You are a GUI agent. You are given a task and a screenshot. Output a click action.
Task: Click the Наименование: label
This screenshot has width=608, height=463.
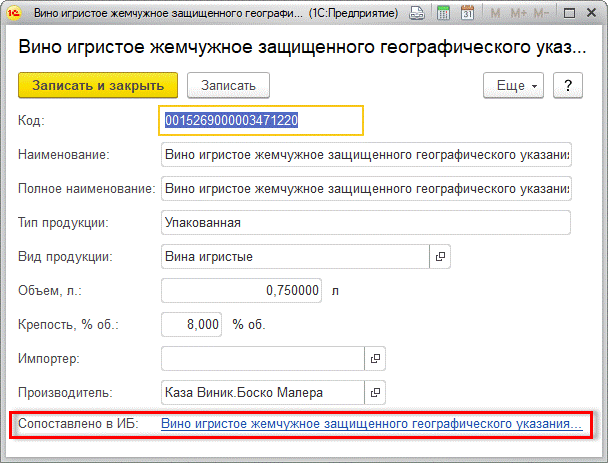pos(64,155)
